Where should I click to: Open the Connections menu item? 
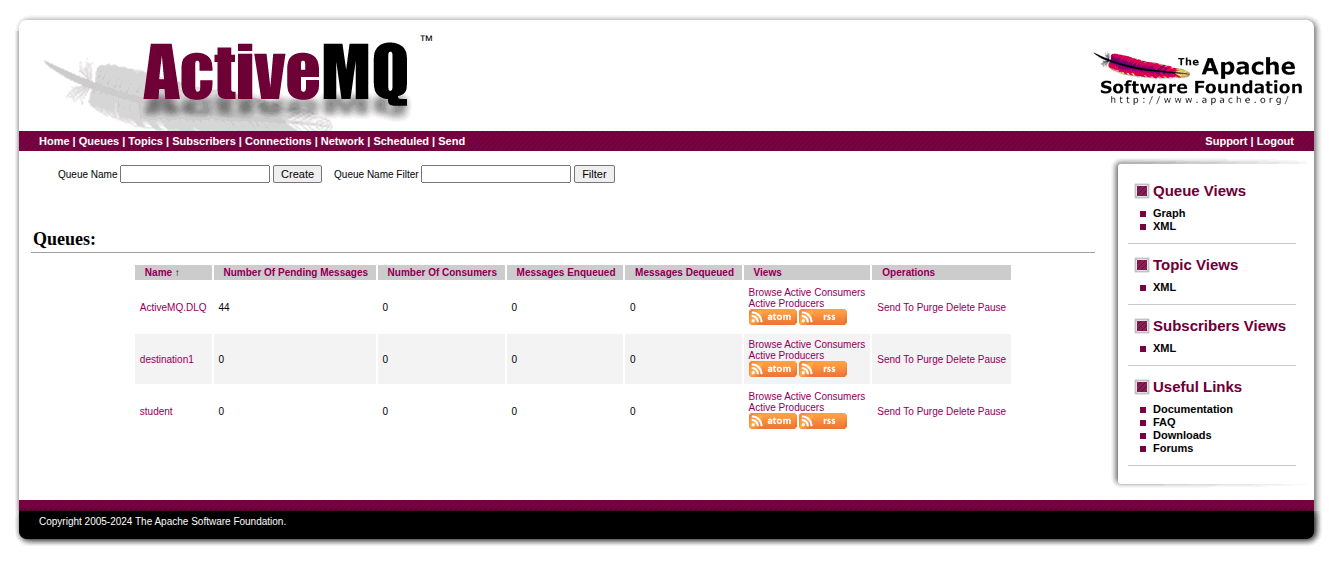[278, 141]
